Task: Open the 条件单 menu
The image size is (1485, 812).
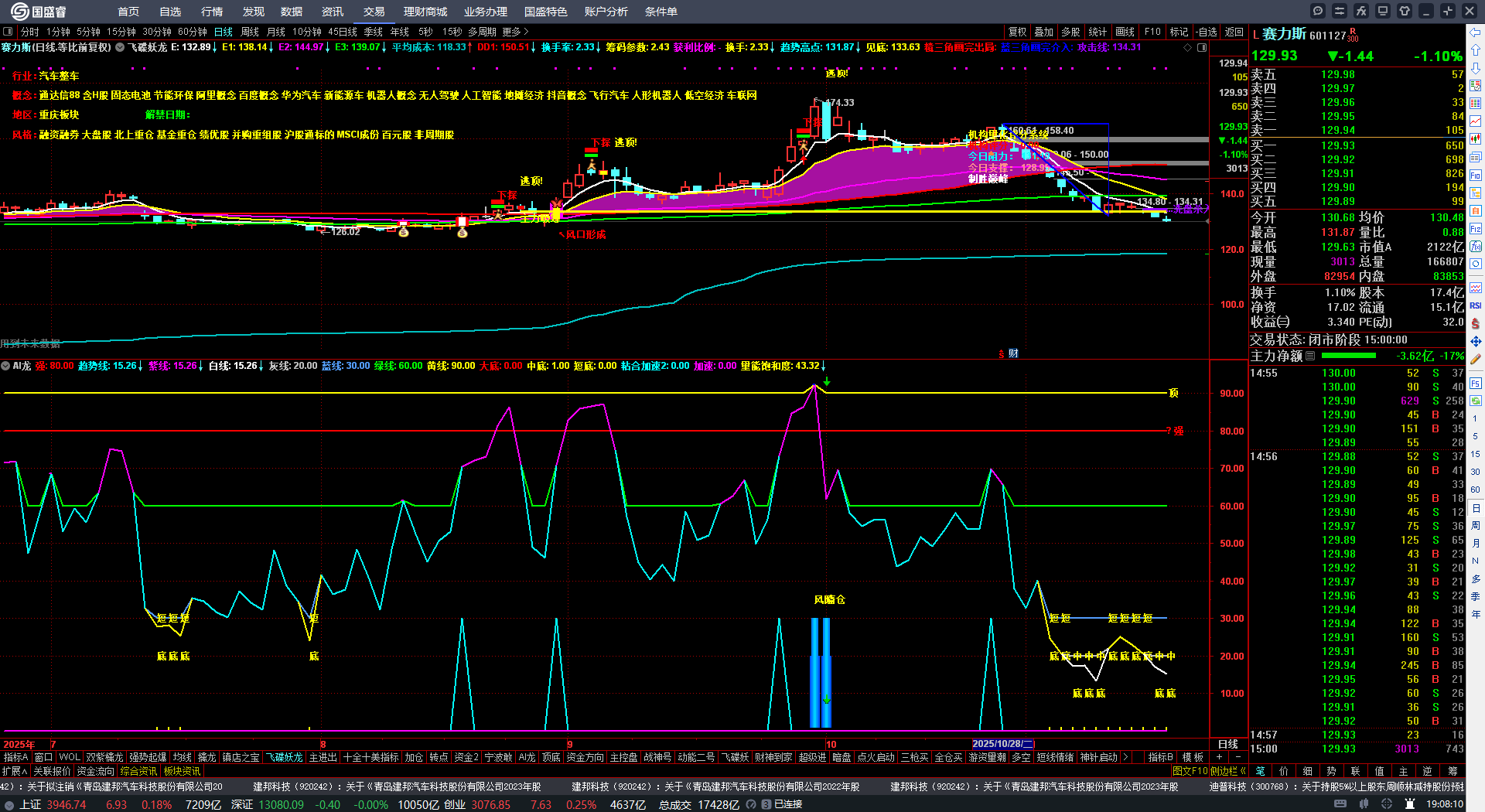Action: (x=661, y=12)
